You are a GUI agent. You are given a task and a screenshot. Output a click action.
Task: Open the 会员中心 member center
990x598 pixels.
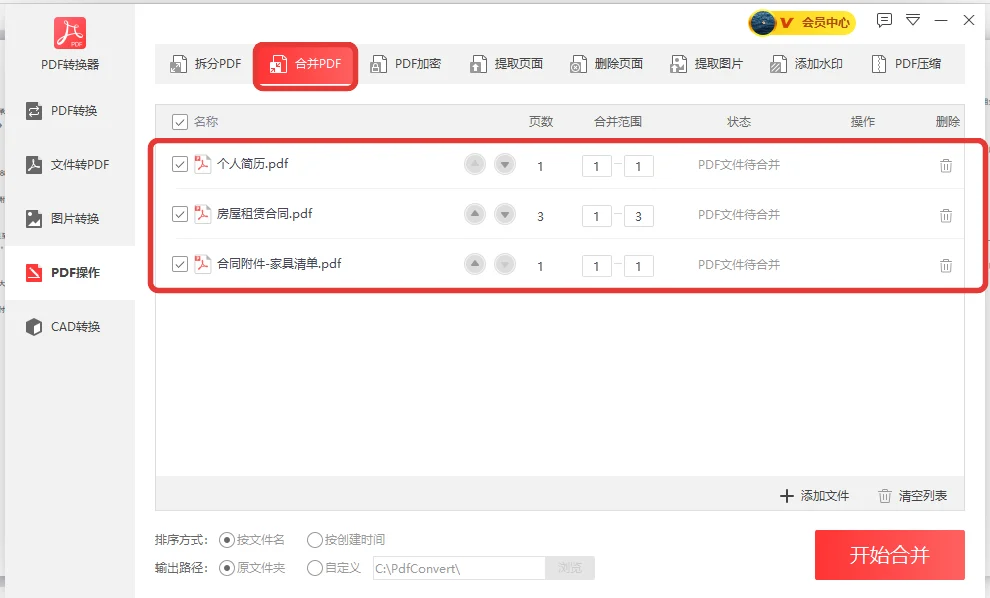point(802,23)
